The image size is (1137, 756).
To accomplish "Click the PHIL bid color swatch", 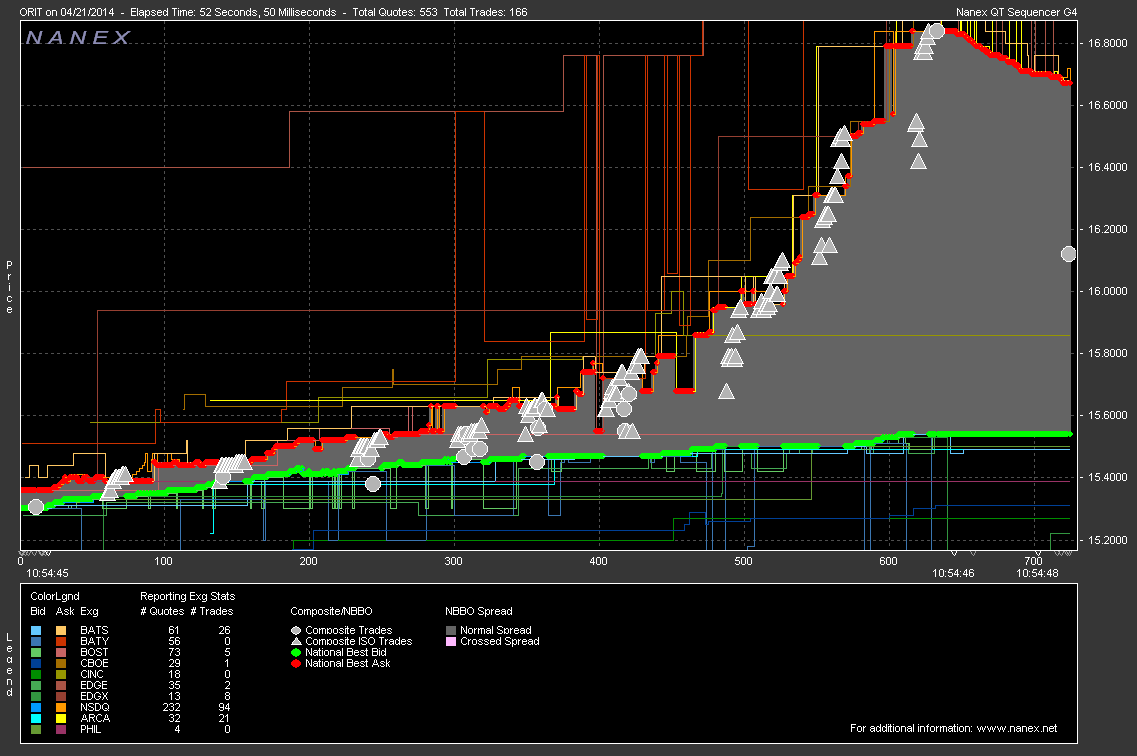I will click(x=36, y=729).
